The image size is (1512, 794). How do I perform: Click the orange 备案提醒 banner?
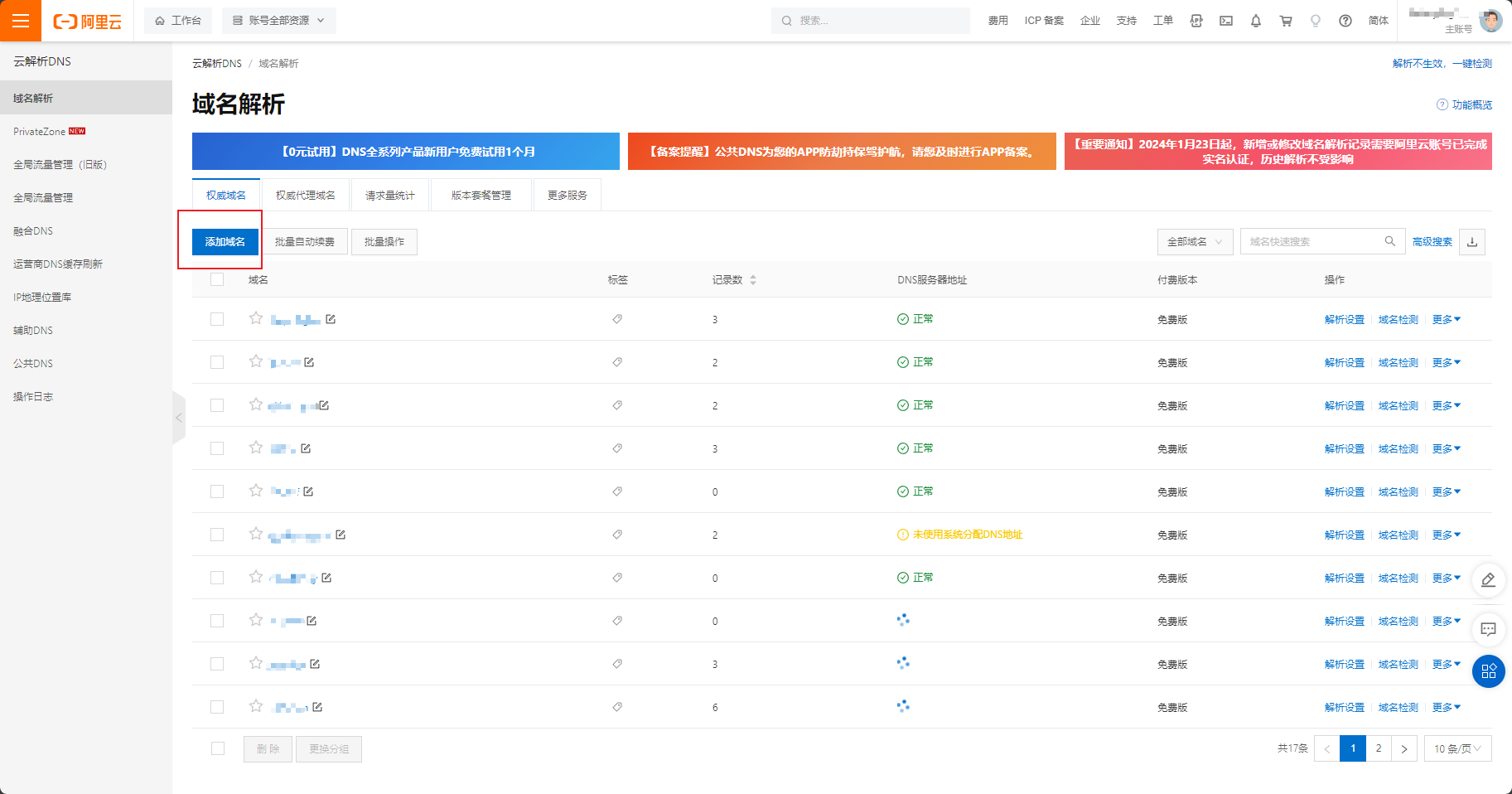(x=842, y=152)
